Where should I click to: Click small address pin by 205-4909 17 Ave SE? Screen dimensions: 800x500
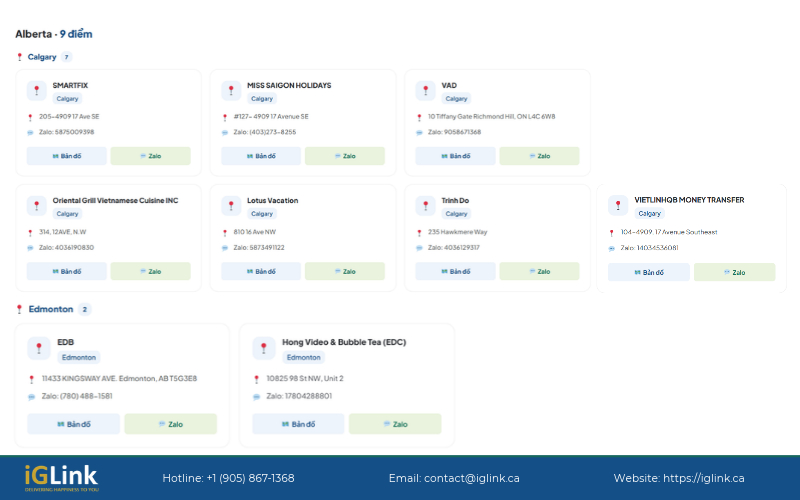click(x=30, y=117)
